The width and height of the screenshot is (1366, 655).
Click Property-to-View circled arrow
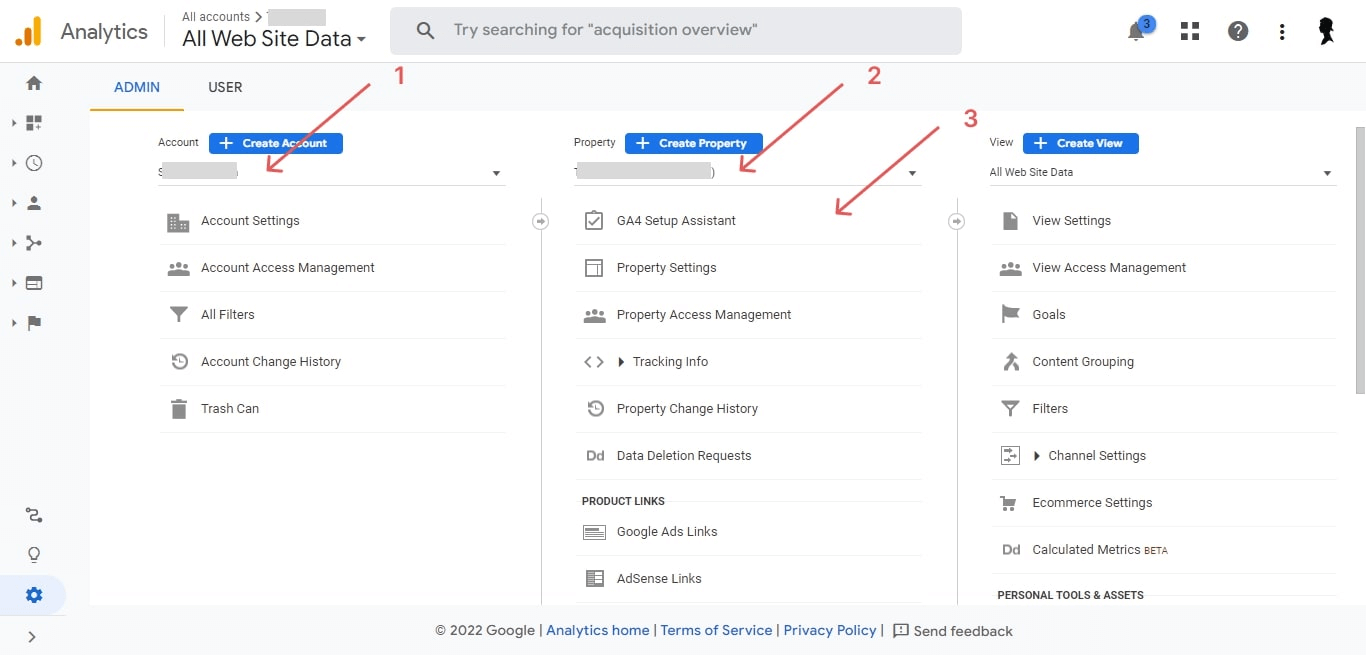point(957,221)
